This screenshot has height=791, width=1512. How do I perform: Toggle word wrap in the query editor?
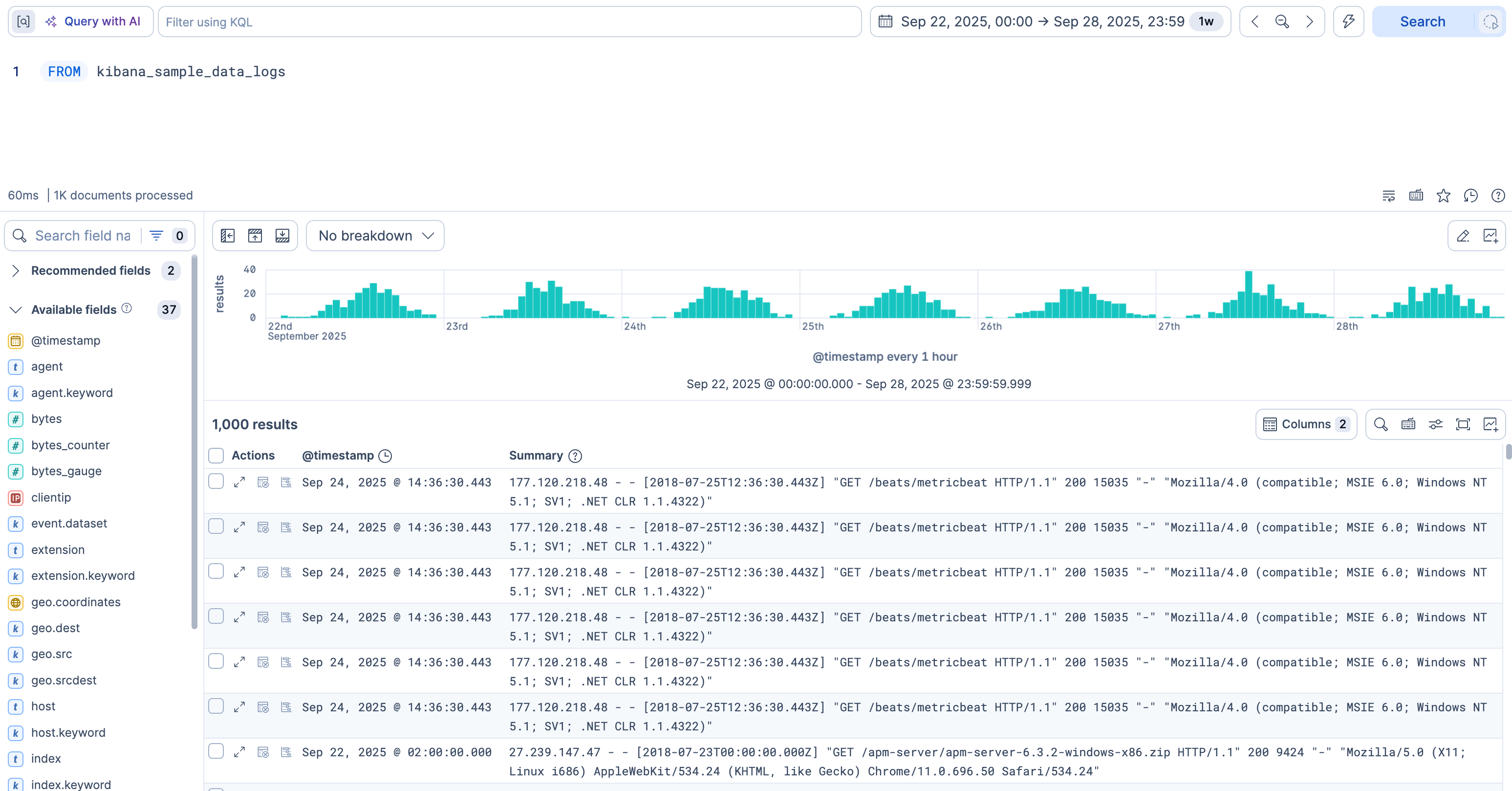pos(1388,196)
